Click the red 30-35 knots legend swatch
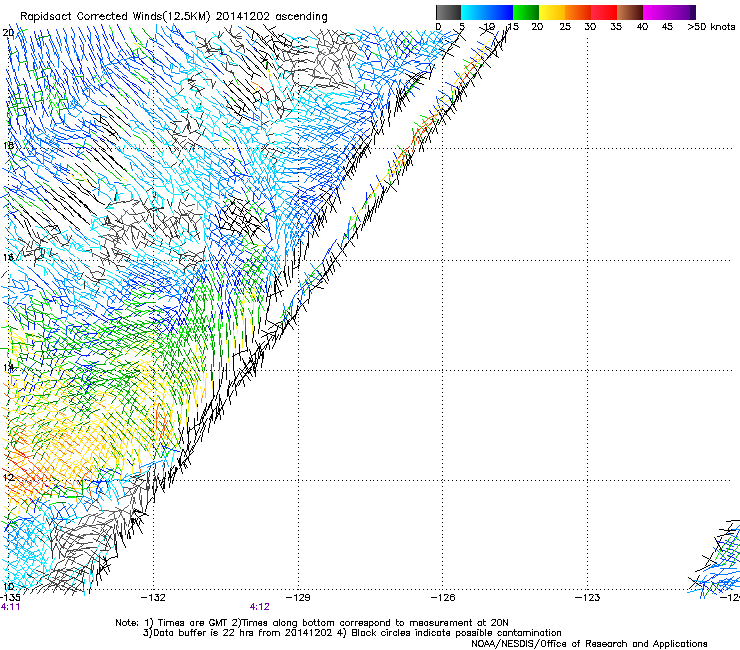 [x=604, y=12]
